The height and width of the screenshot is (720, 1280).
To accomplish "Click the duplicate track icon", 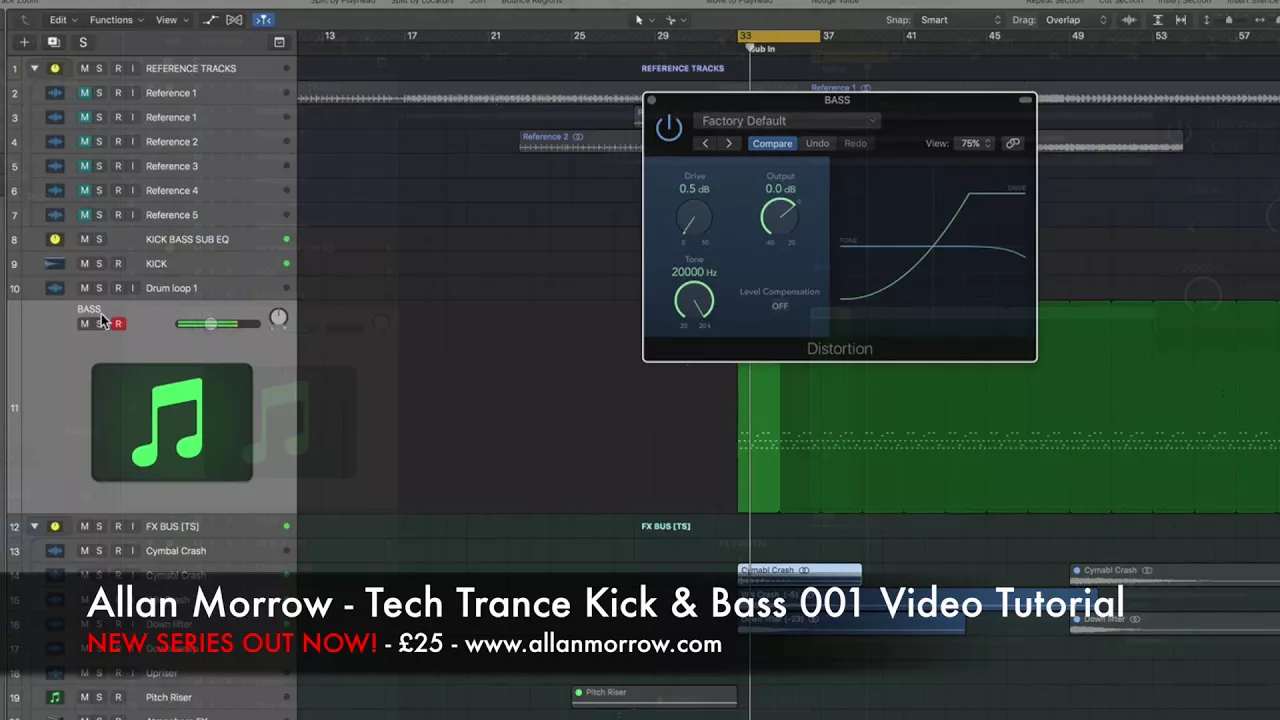I will pyautogui.click(x=53, y=42).
